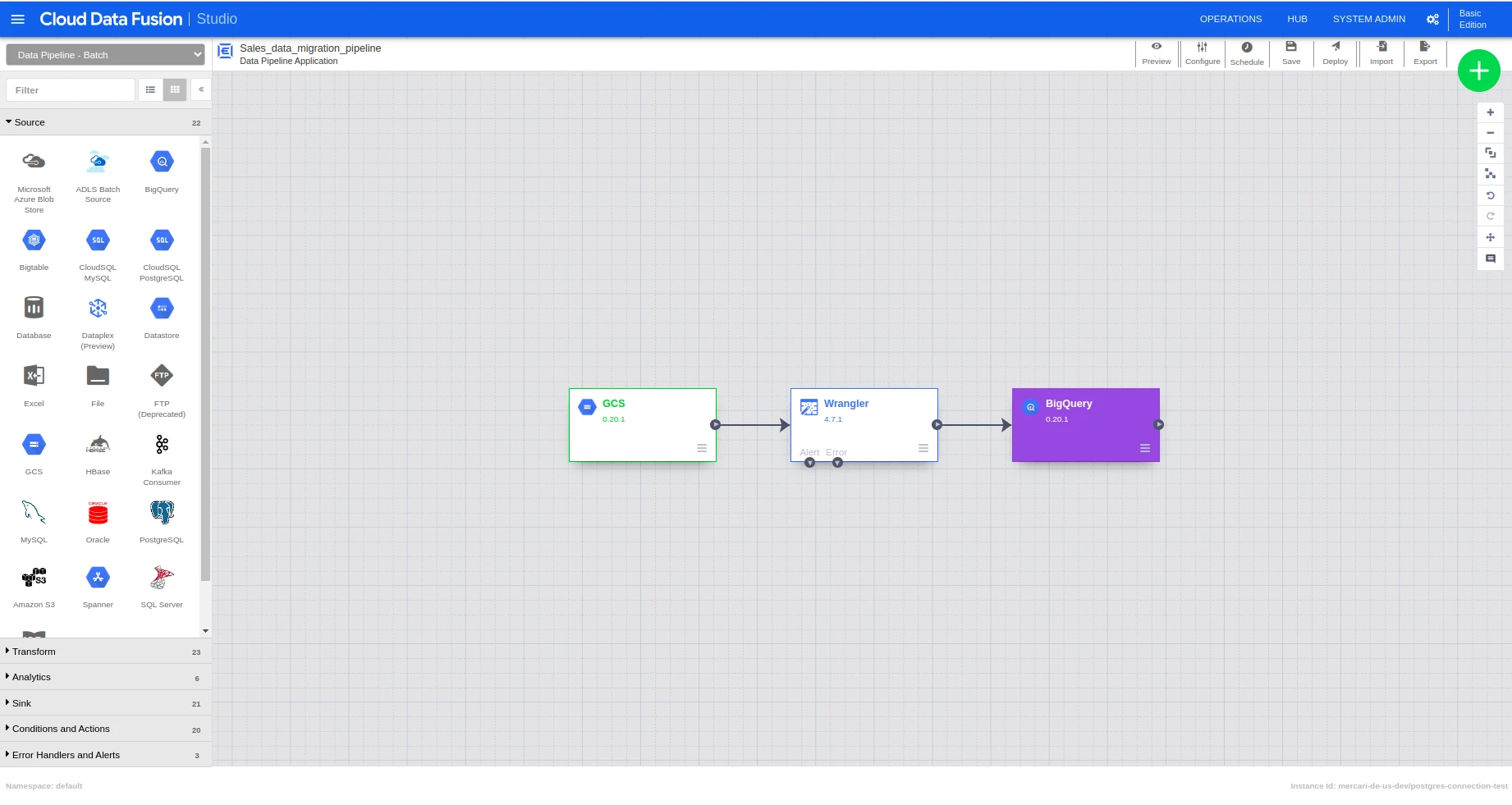1512x805 pixels.
Task: Open system settings gear icon
Action: click(1432, 19)
